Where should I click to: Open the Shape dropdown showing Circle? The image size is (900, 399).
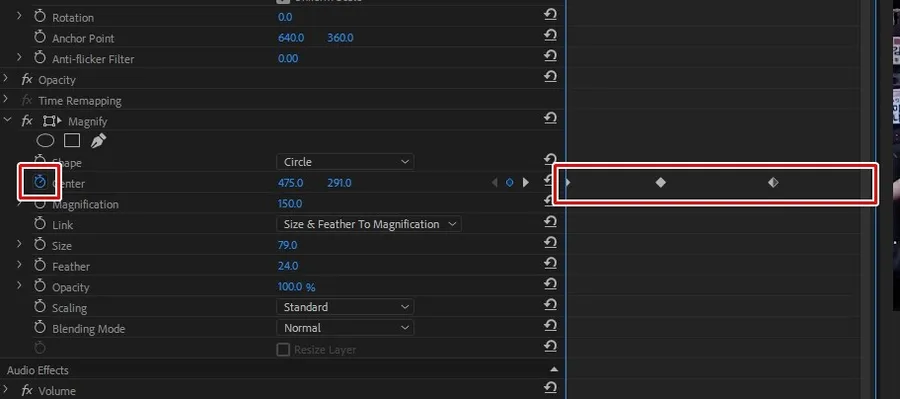345,162
